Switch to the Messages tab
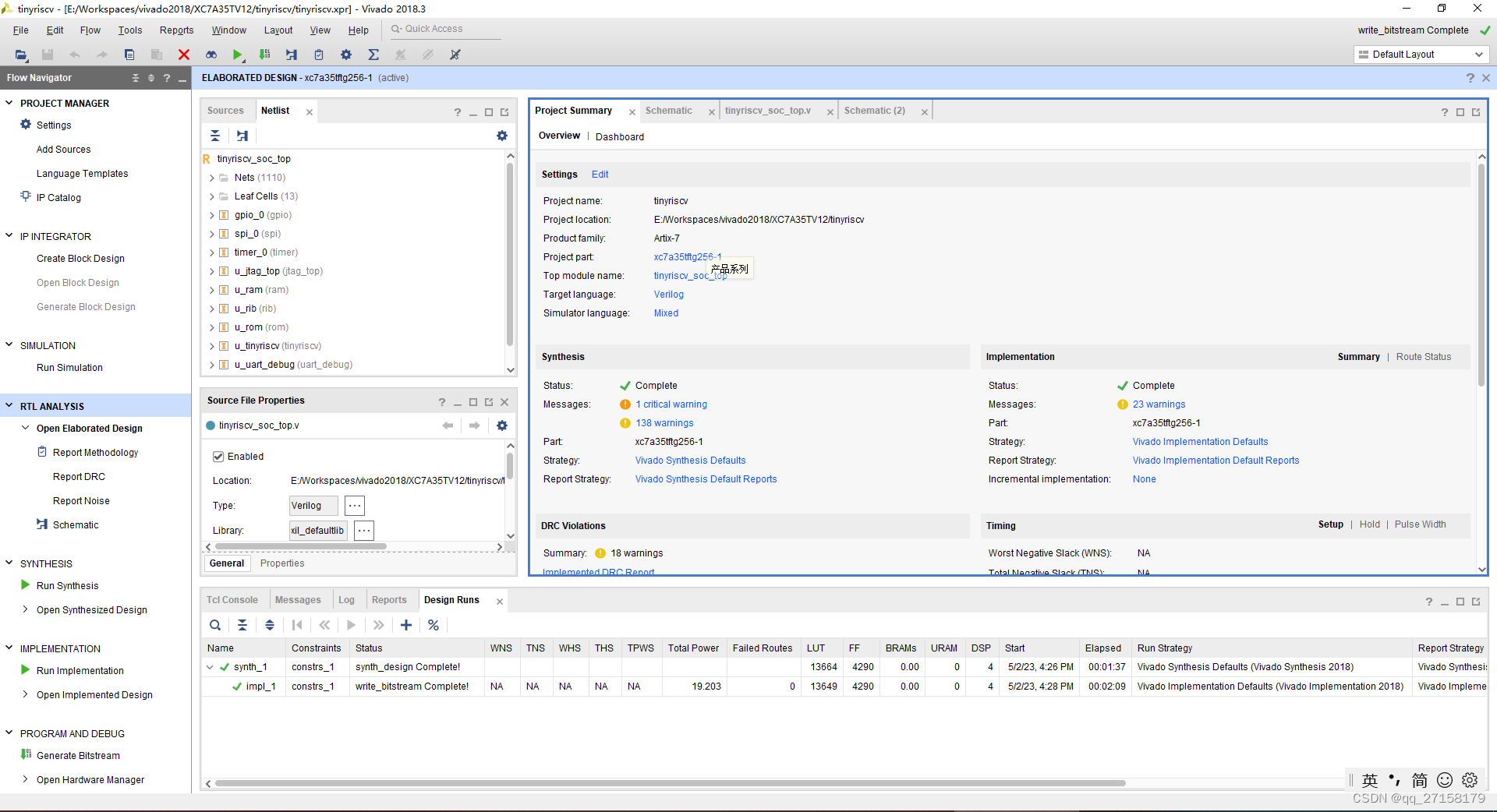 click(298, 600)
